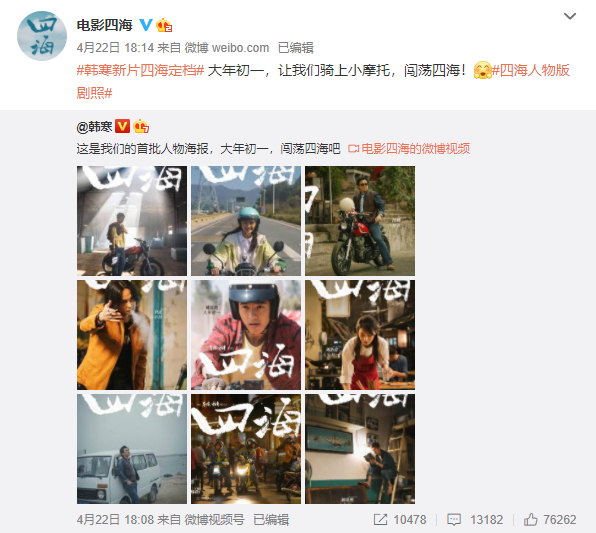Open the 电影四海 account name
This screenshot has height=533, width=596.
point(105,25)
